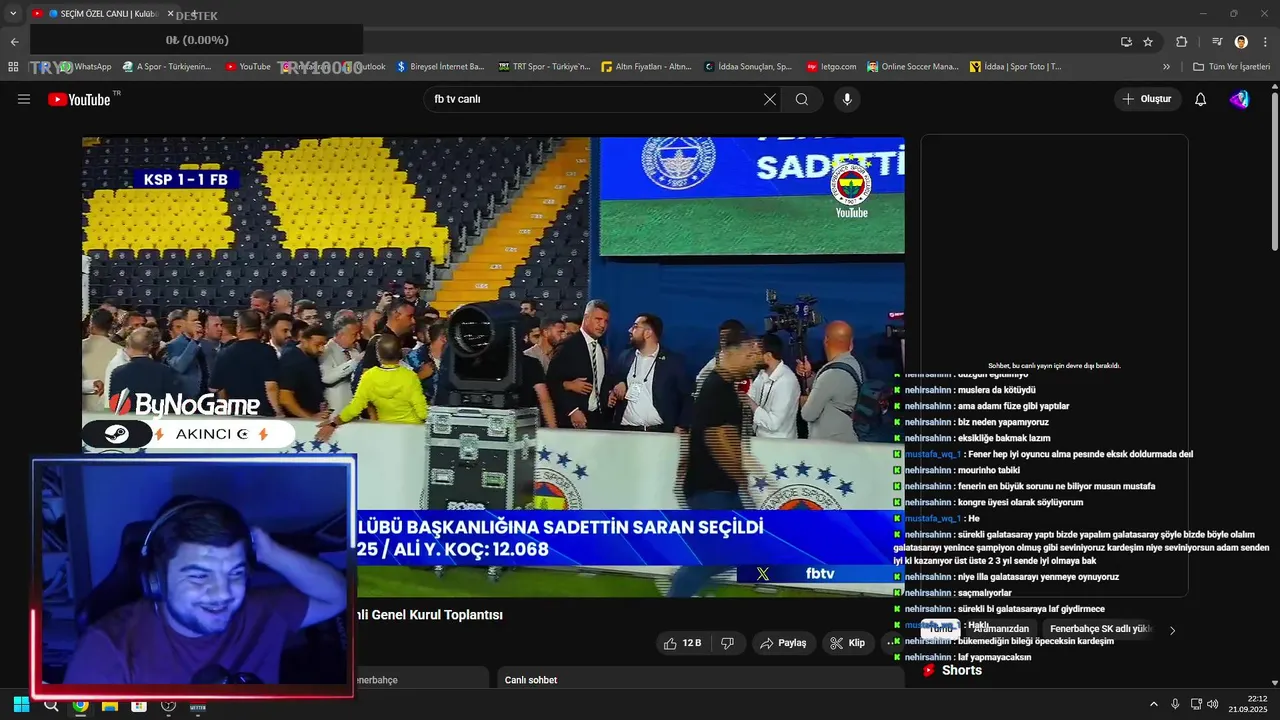1280x720 pixels.
Task: Open Microsoft Store from the taskbar
Action: [x=139, y=705]
